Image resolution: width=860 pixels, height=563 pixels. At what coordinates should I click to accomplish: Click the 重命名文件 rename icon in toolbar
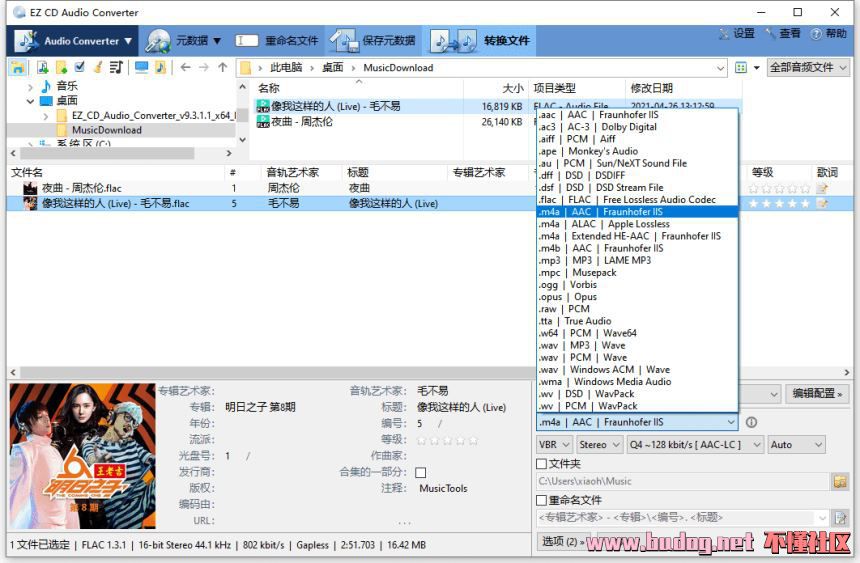(246, 41)
